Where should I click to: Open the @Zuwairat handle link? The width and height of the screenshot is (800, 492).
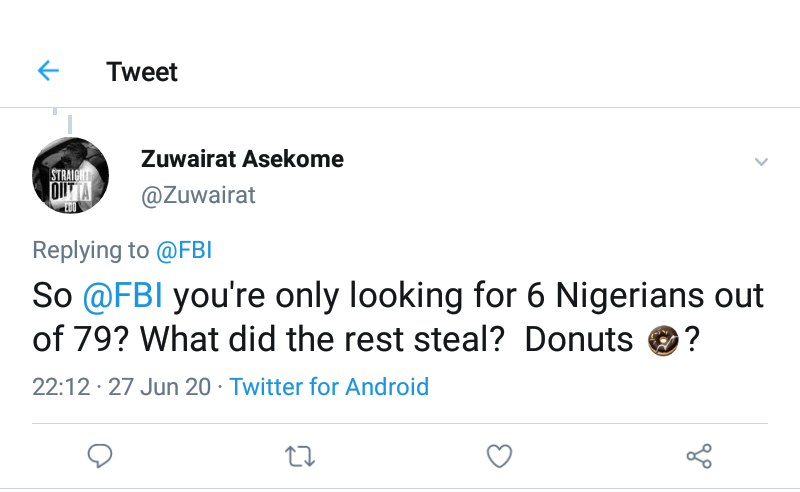click(x=198, y=195)
